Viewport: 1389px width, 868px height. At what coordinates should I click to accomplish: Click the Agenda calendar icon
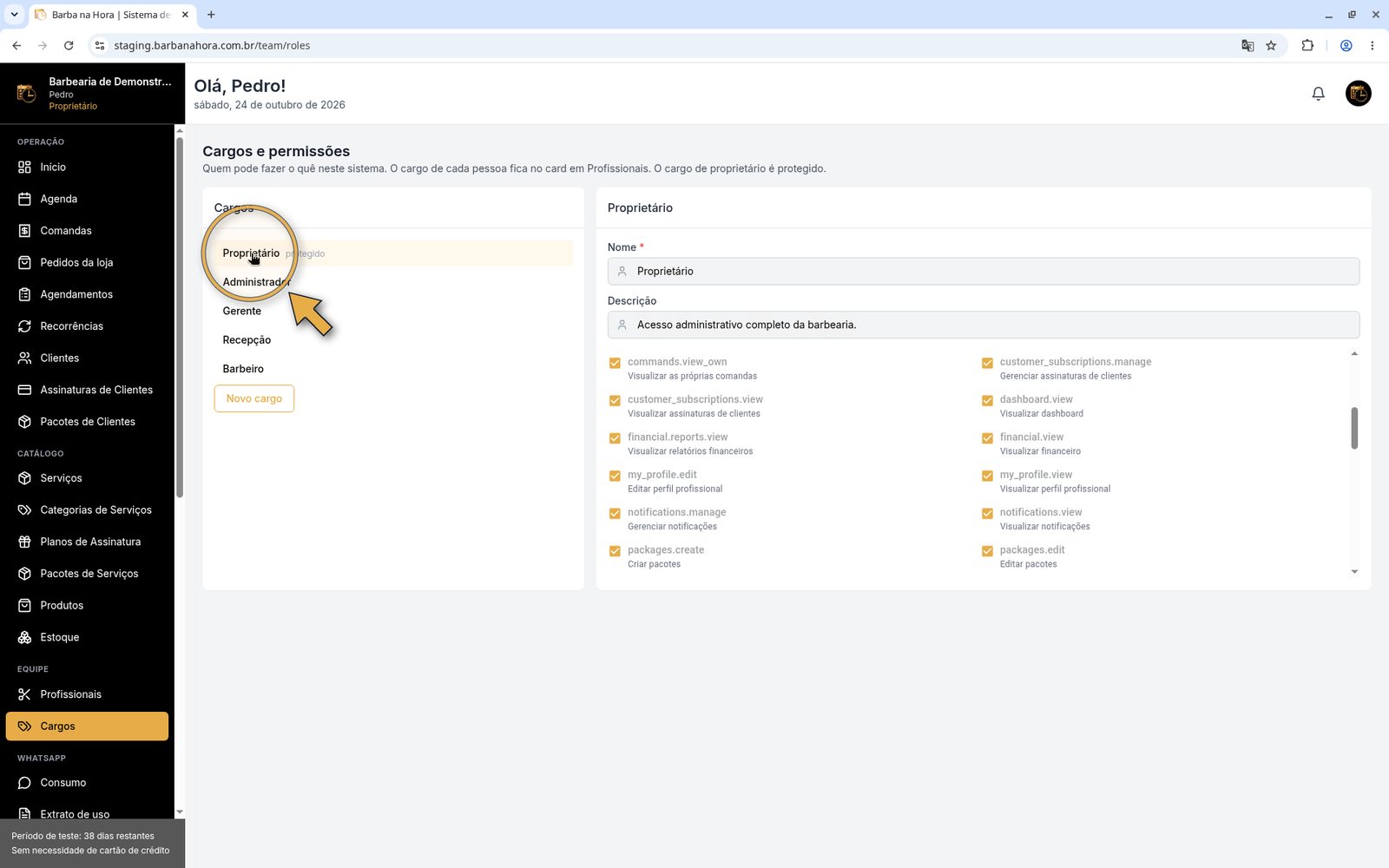click(24, 199)
